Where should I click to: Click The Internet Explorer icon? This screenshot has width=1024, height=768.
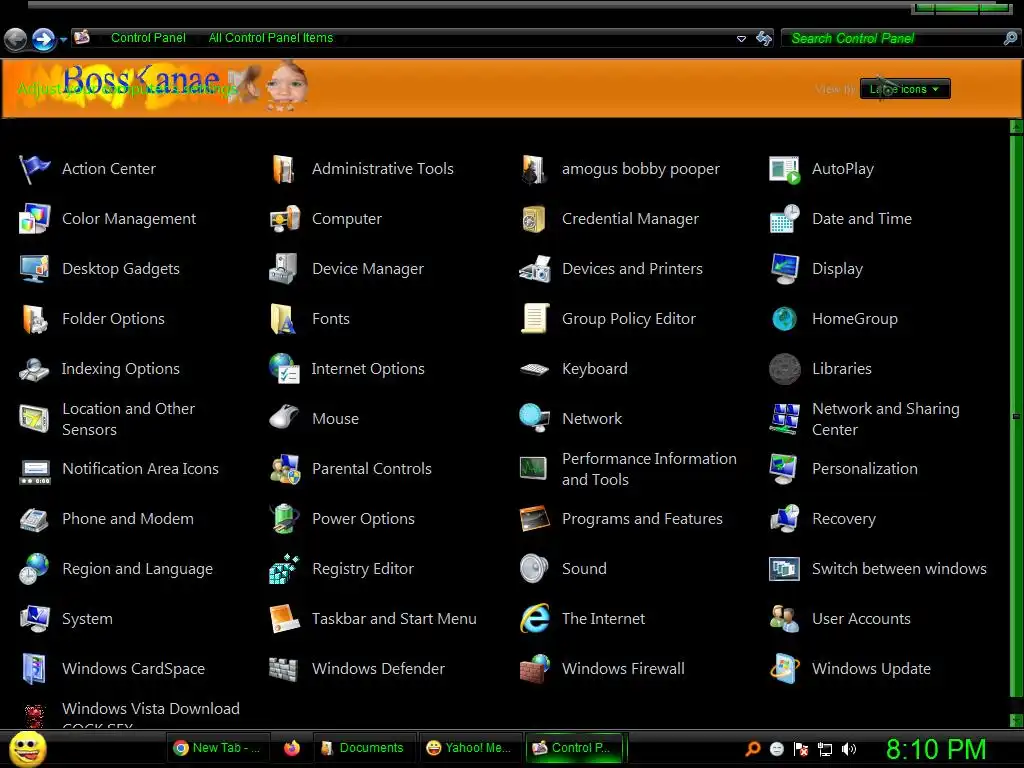click(x=535, y=618)
